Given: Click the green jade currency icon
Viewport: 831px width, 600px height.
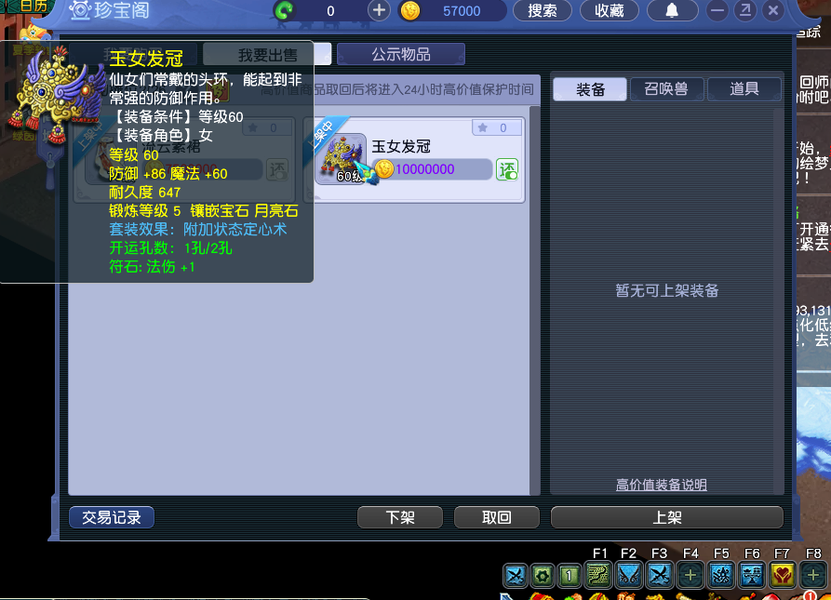Looking at the screenshot, I should 285,11.
